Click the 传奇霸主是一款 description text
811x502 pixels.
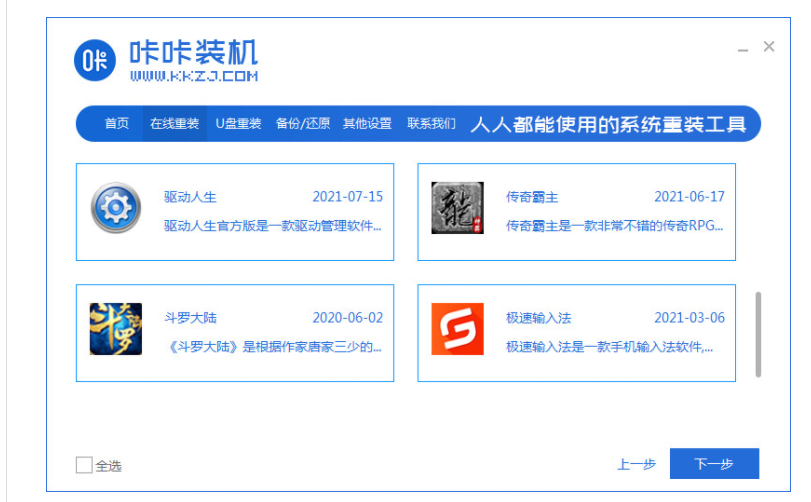[x=614, y=226]
